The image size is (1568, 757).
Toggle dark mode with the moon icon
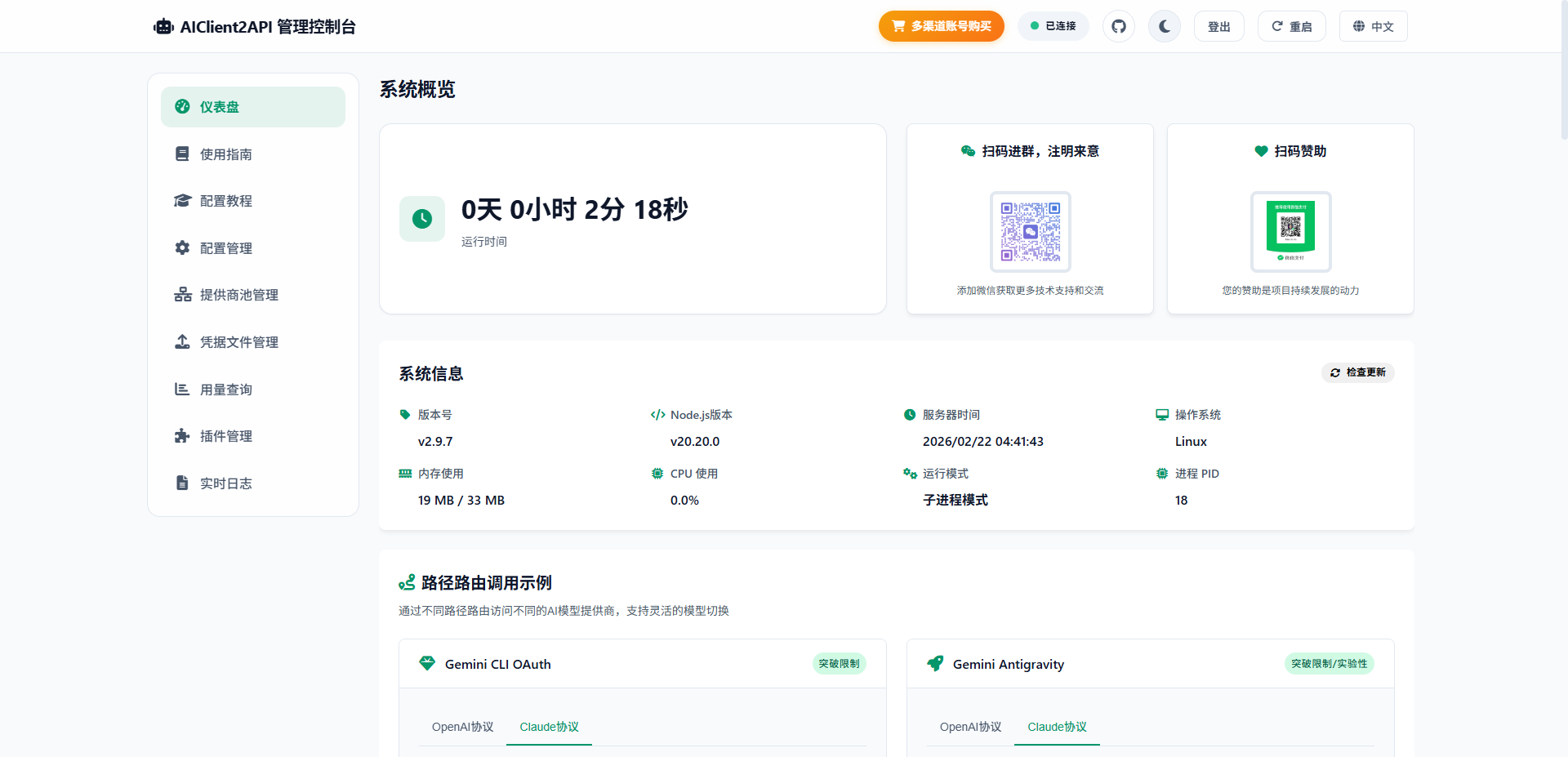pyautogui.click(x=1164, y=26)
